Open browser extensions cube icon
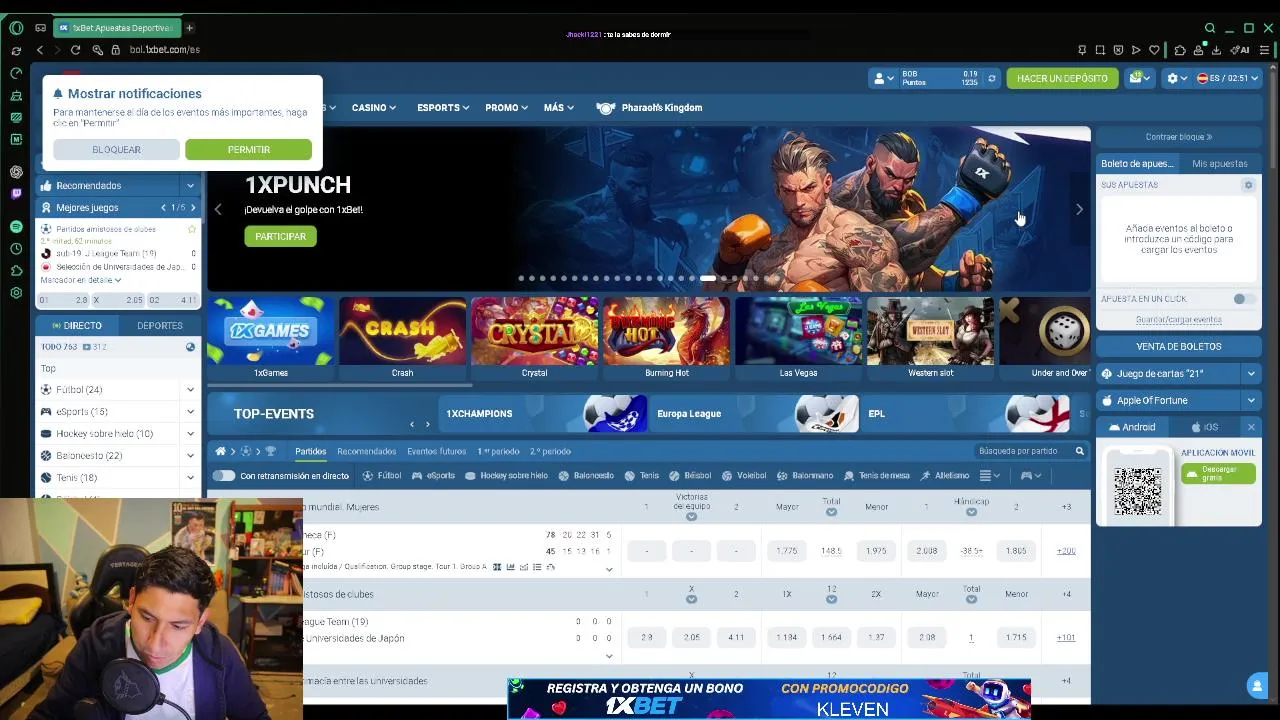 1180,50
